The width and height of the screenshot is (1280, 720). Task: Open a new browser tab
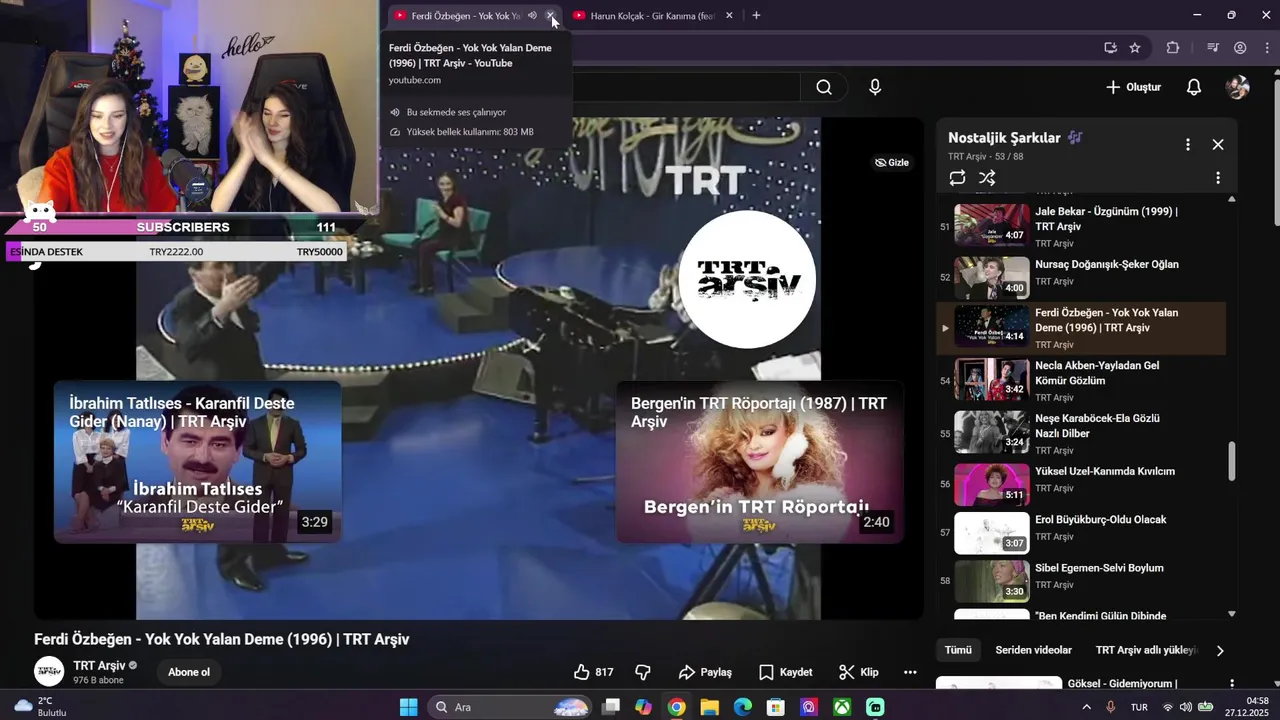[x=756, y=15]
